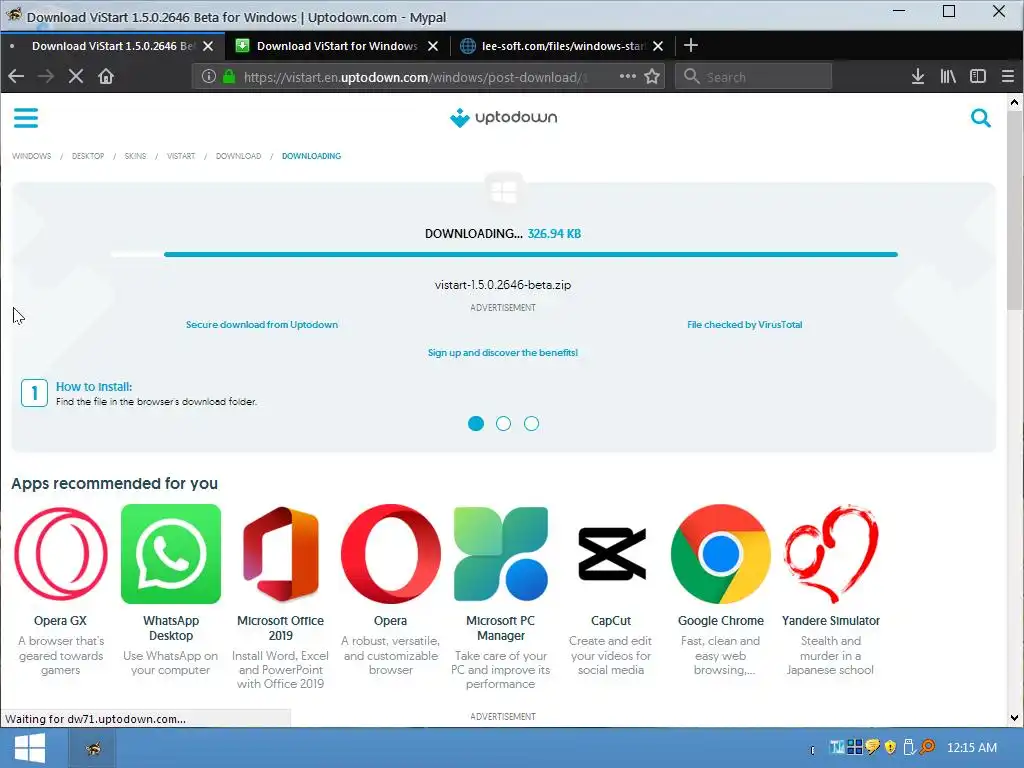The width and height of the screenshot is (1024, 768).
Task: Click the yellow chat bubble tray icon
Action: 872,746
